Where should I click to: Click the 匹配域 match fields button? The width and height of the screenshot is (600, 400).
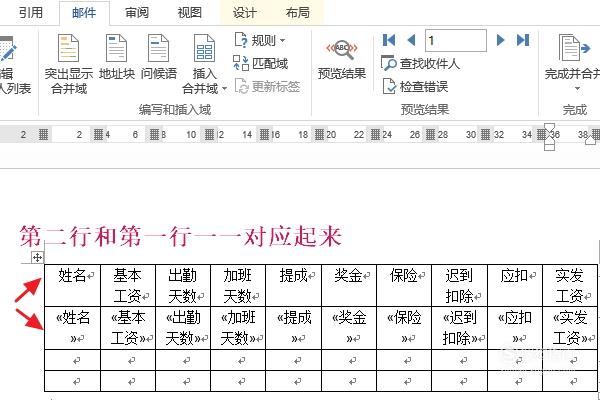pyautogui.click(x=261, y=63)
